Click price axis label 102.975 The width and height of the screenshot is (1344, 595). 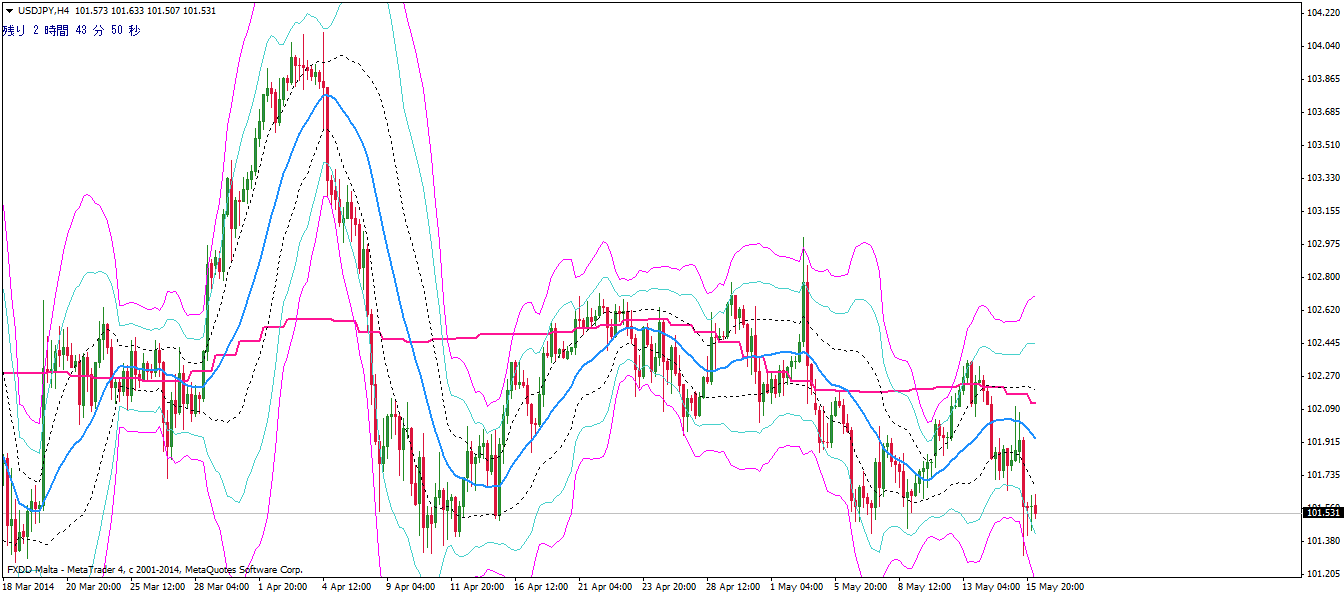click(1322, 244)
